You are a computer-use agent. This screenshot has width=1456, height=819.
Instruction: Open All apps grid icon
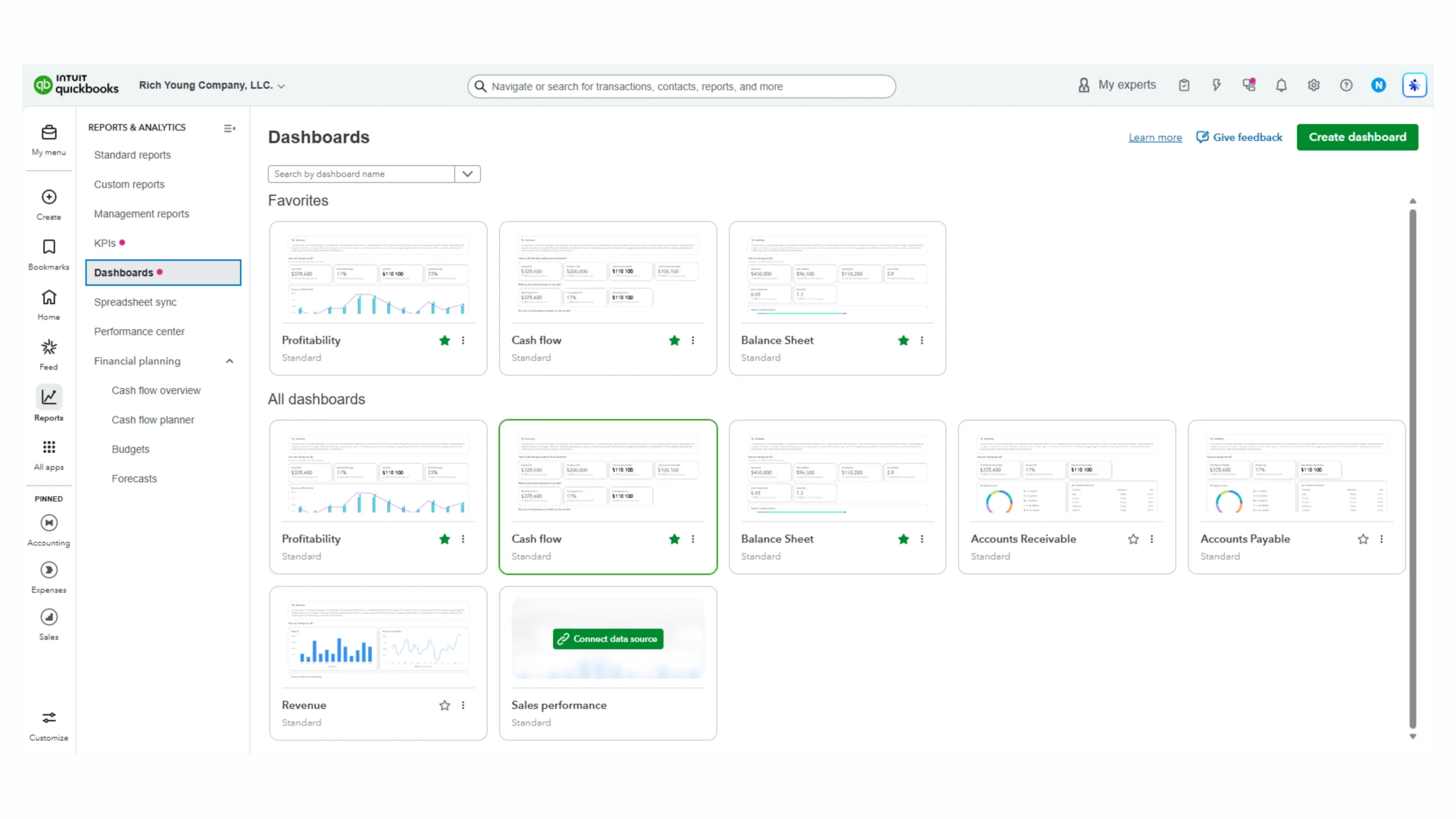pos(49,448)
